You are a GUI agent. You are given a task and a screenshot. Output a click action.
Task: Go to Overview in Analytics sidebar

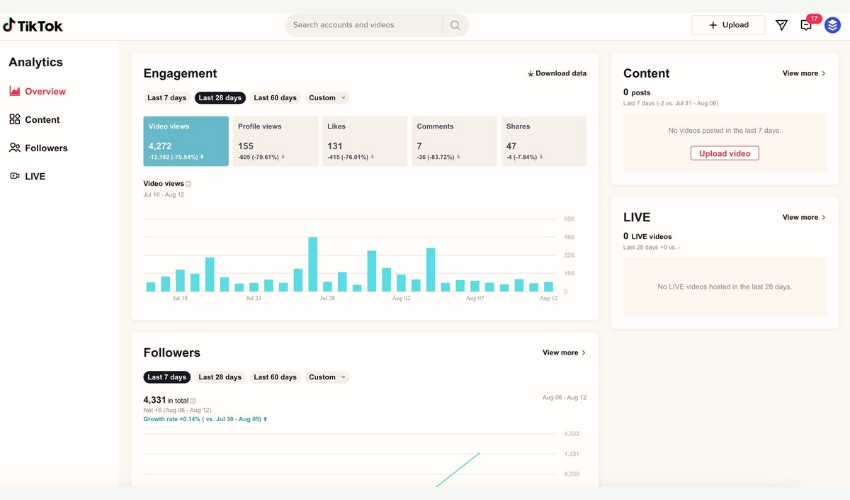(37, 91)
